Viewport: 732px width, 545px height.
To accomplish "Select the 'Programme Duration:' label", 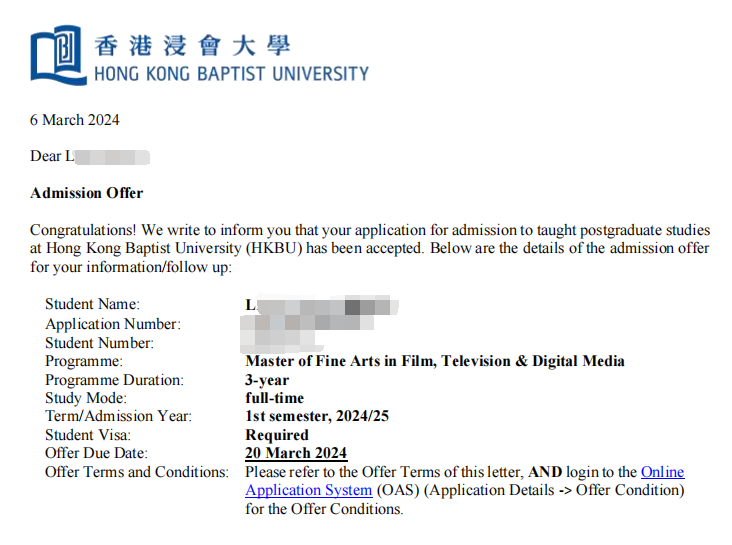I will [x=114, y=380].
